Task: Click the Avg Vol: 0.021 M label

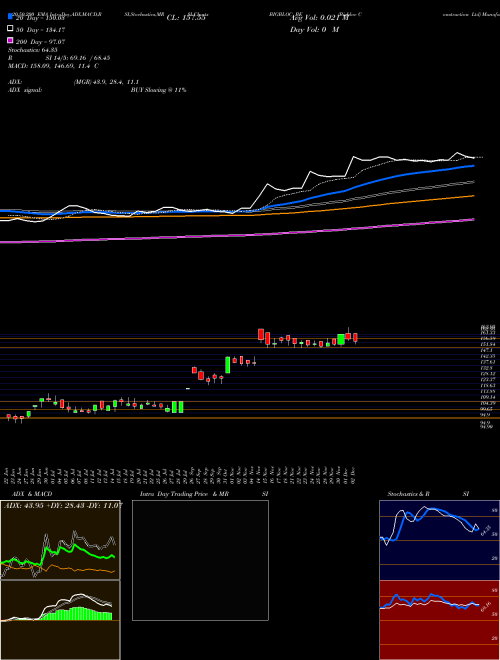Action: click(x=319, y=18)
